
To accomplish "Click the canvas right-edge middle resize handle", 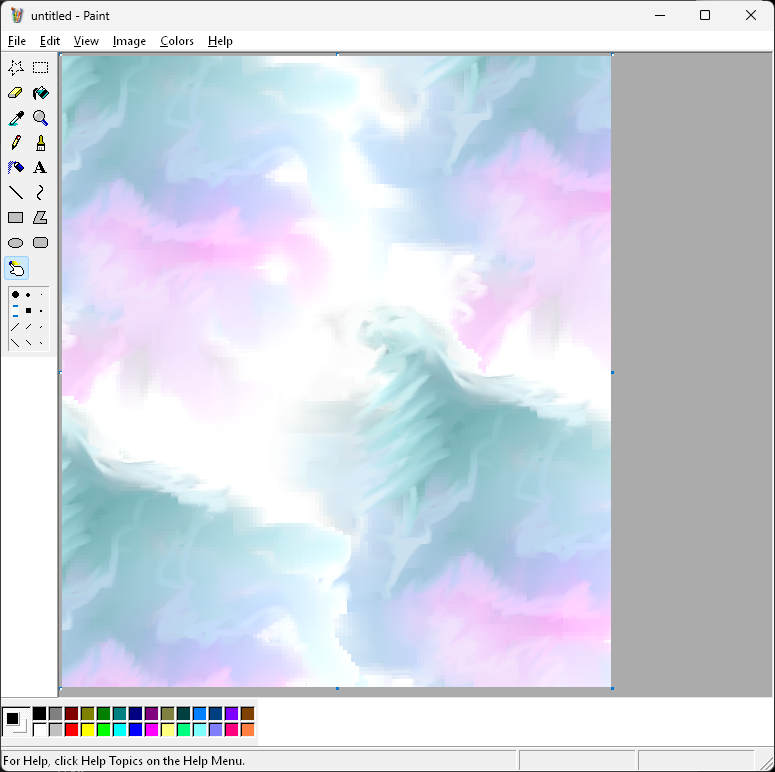I will (x=612, y=372).
